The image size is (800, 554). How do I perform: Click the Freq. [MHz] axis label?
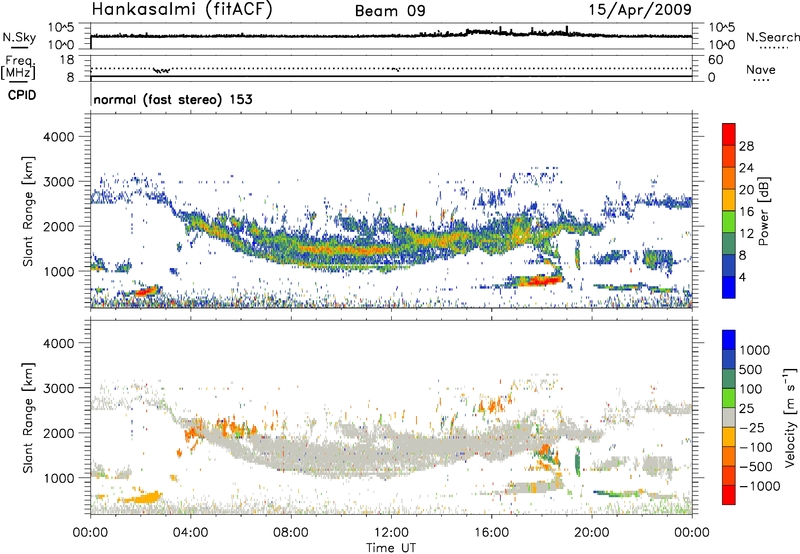point(19,68)
